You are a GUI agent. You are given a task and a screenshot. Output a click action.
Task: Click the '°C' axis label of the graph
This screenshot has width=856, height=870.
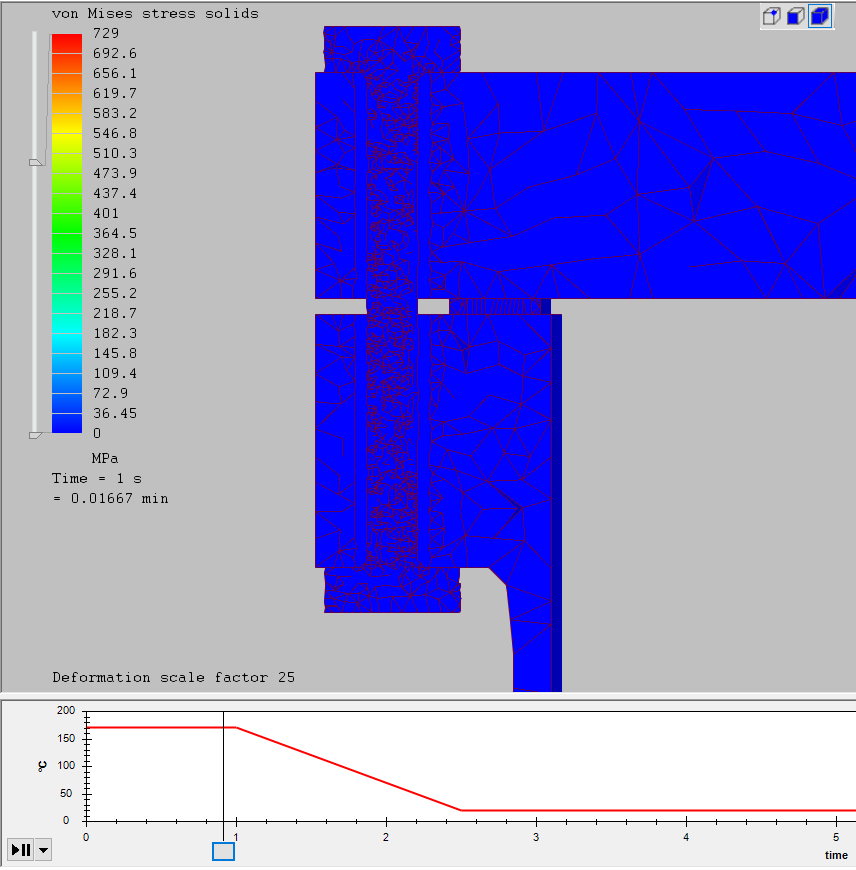point(43,766)
